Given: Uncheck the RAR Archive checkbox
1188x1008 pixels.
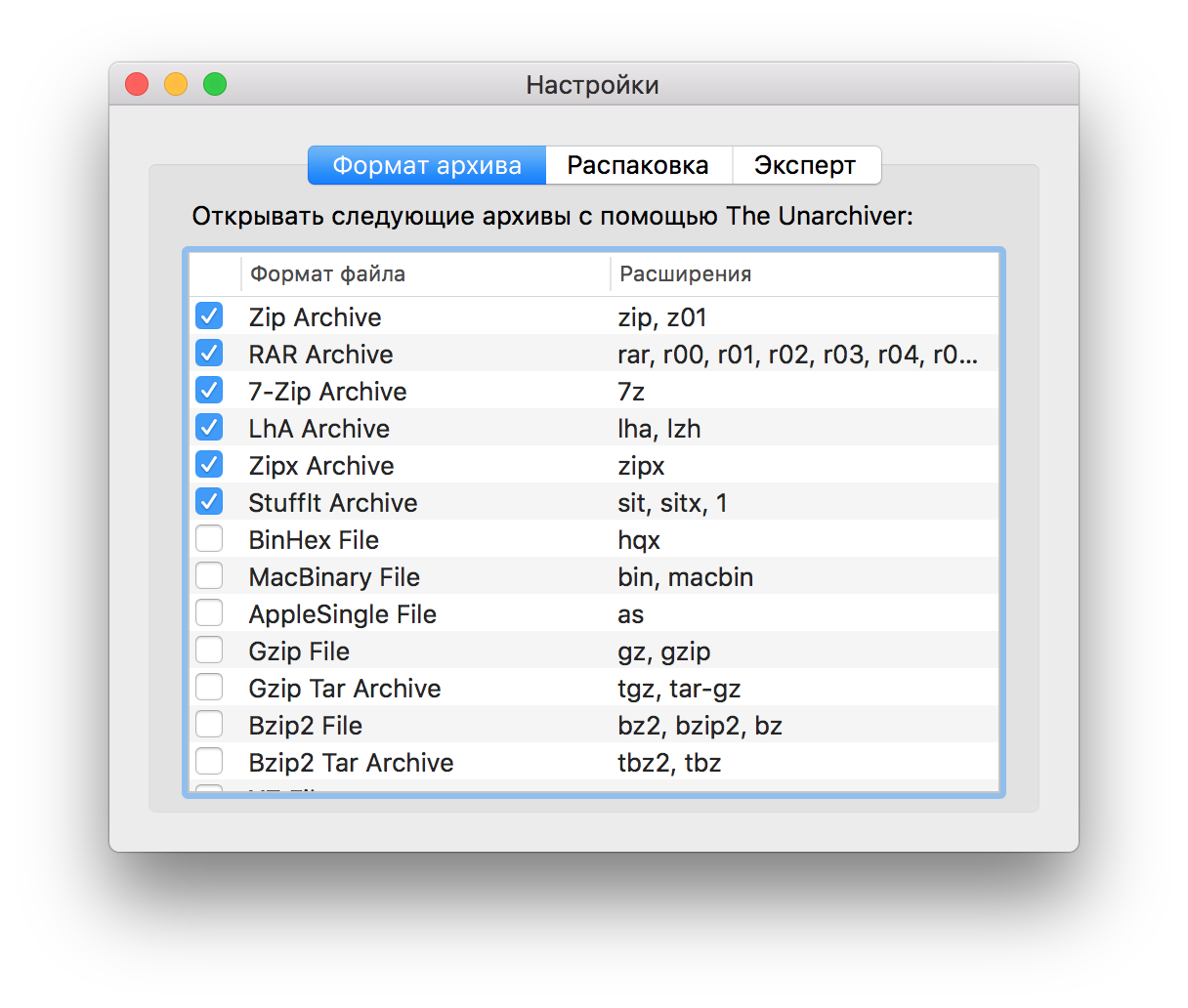Looking at the screenshot, I should (209, 354).
